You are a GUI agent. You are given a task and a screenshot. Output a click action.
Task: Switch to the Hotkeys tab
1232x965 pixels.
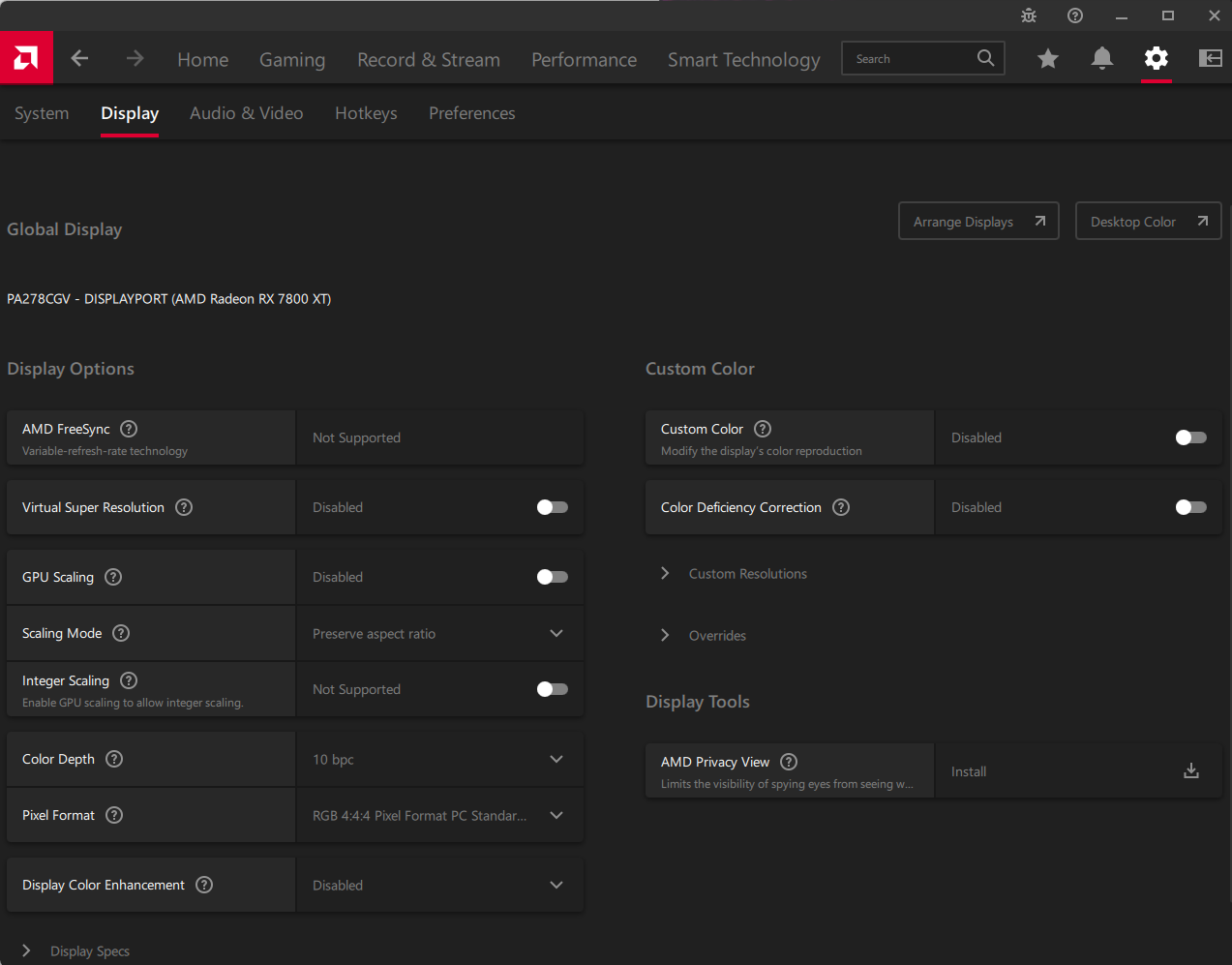click(x=366, y=113)
